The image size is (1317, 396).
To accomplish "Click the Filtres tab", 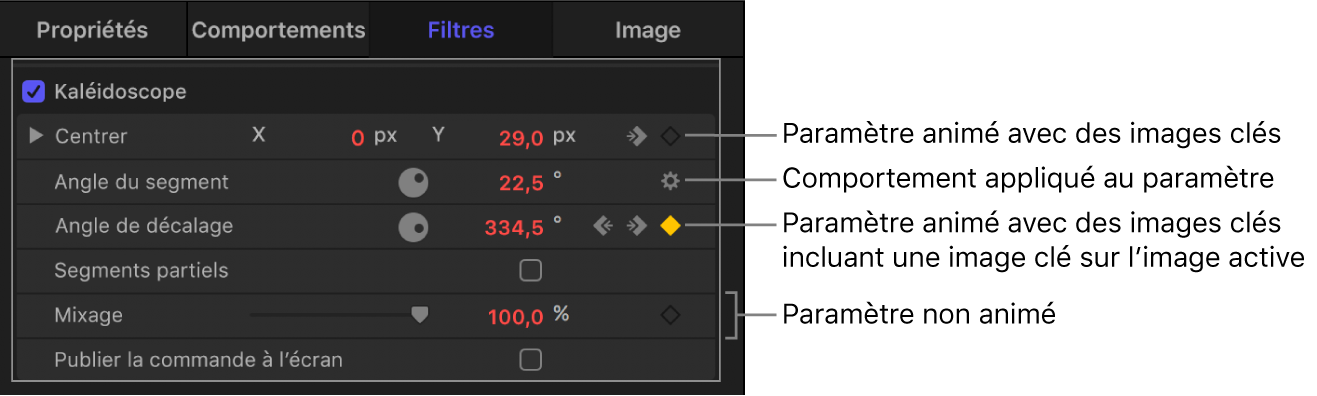I will [x=461, y=30].
